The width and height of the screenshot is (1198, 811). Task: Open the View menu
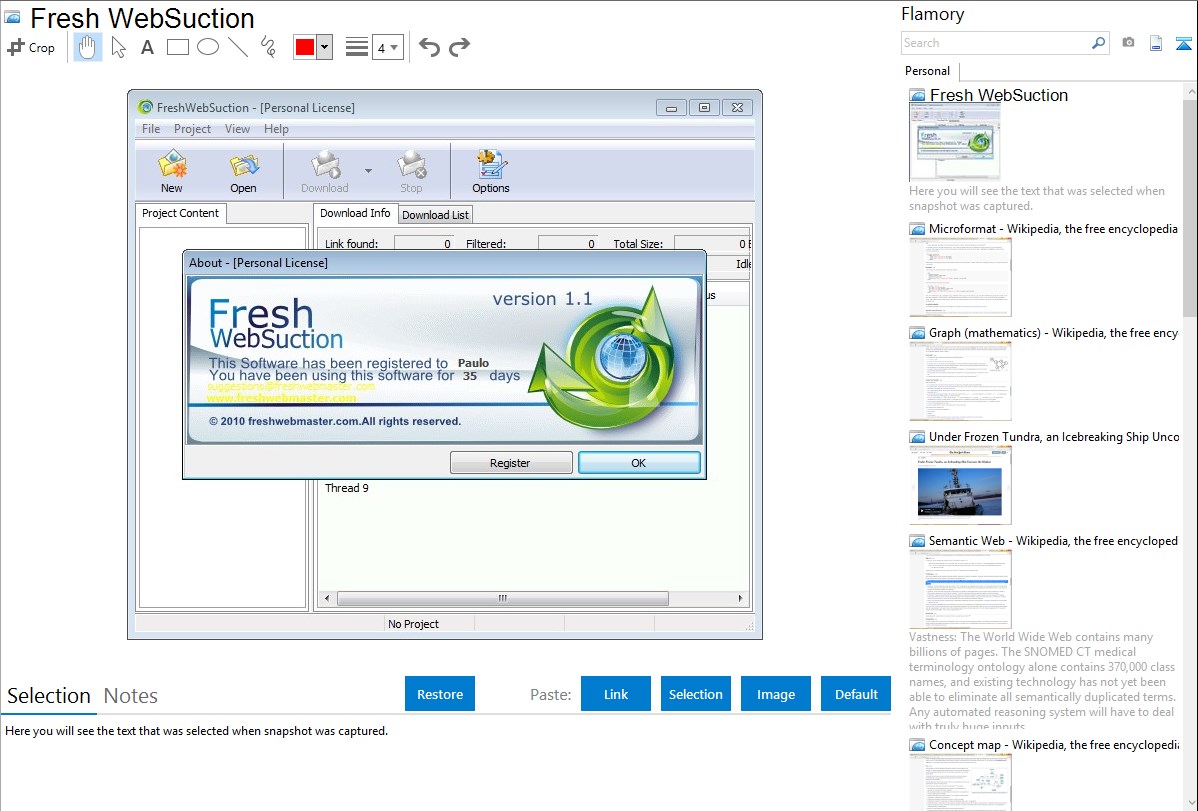[x=237, y=129]
